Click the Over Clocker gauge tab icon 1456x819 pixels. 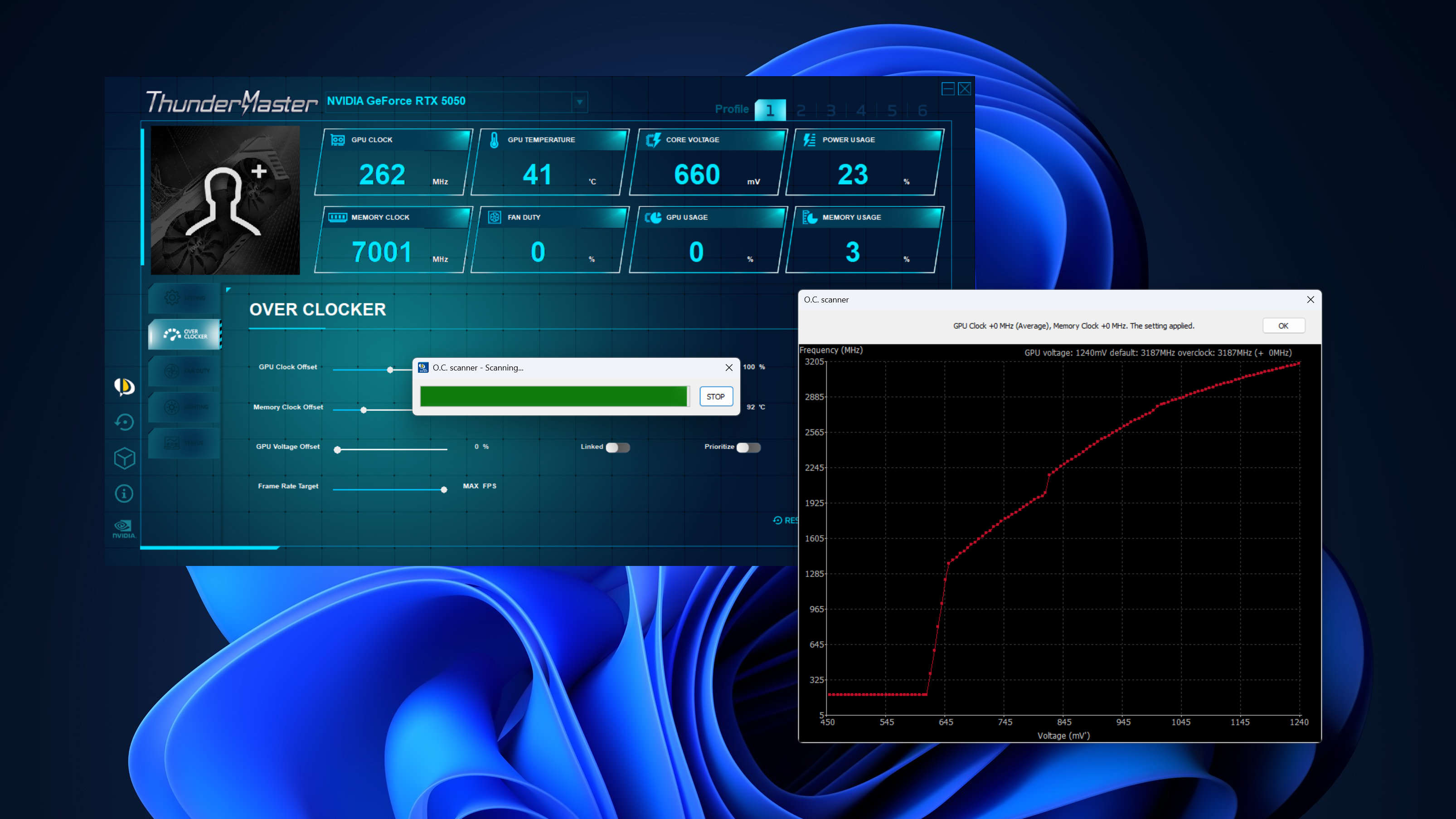172,334
